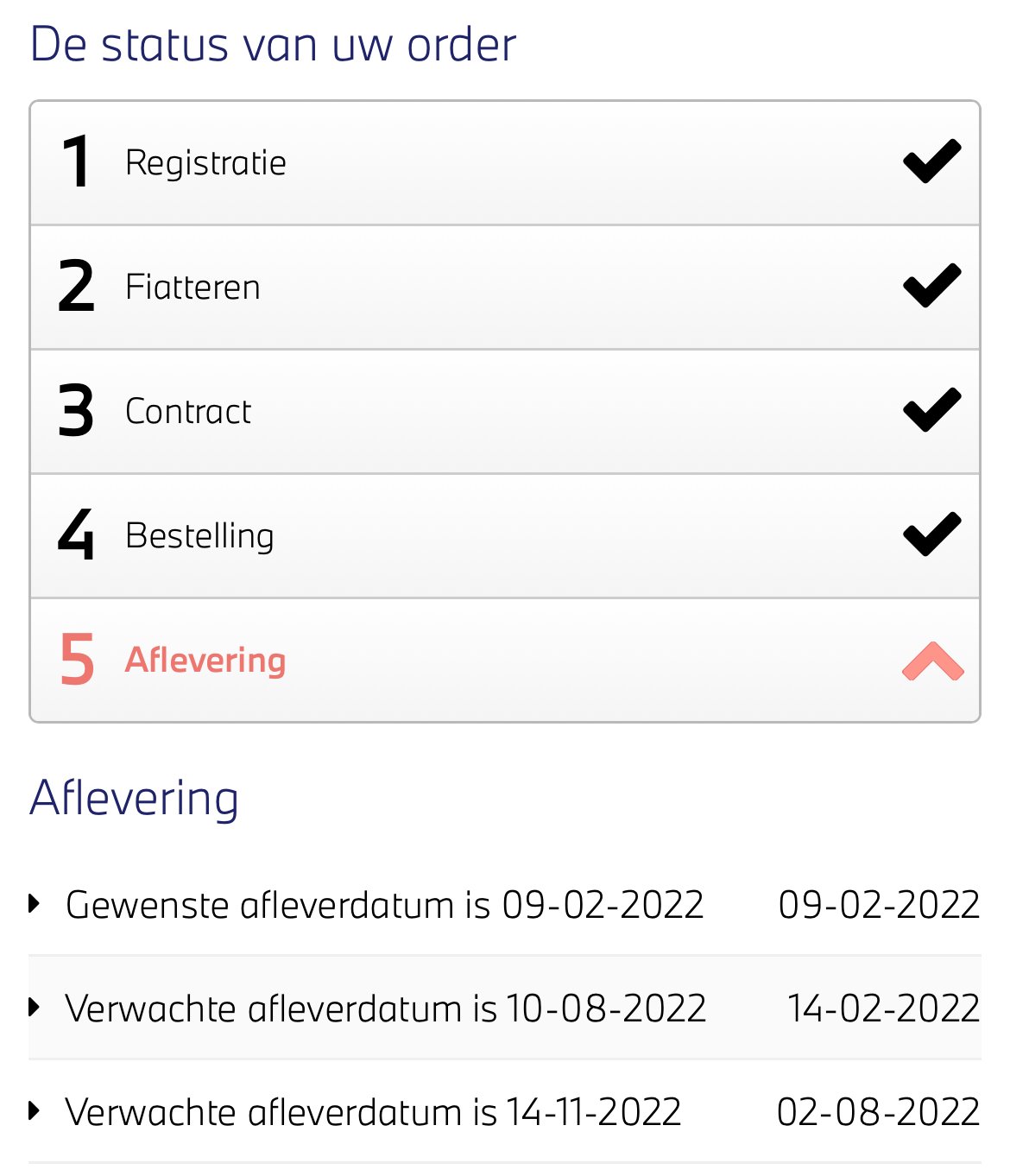This screenshot has height=1176, width=1010.
Task: Click the Gewenste afleverdatum is 09-02-2022 text
Action: tap(385, 905)
